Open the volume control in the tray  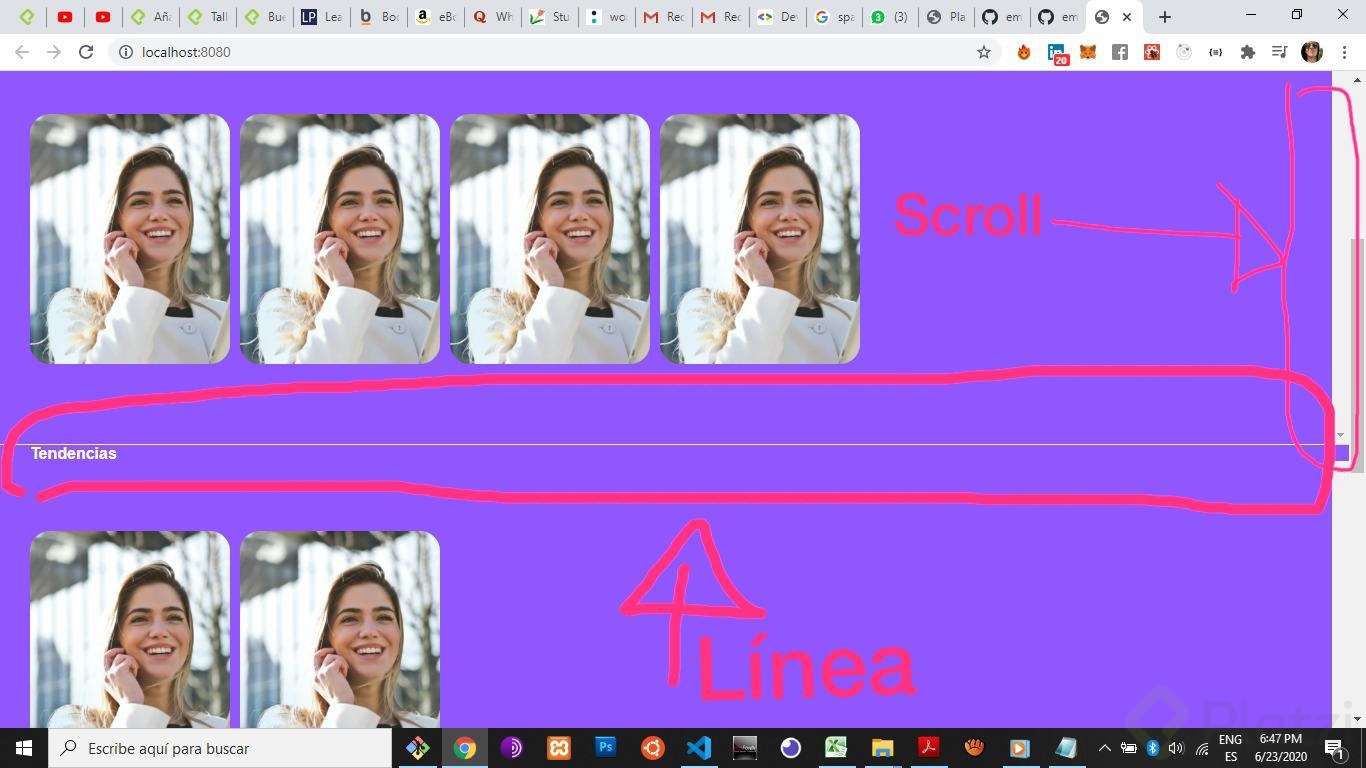click(x=1176, y=748)
